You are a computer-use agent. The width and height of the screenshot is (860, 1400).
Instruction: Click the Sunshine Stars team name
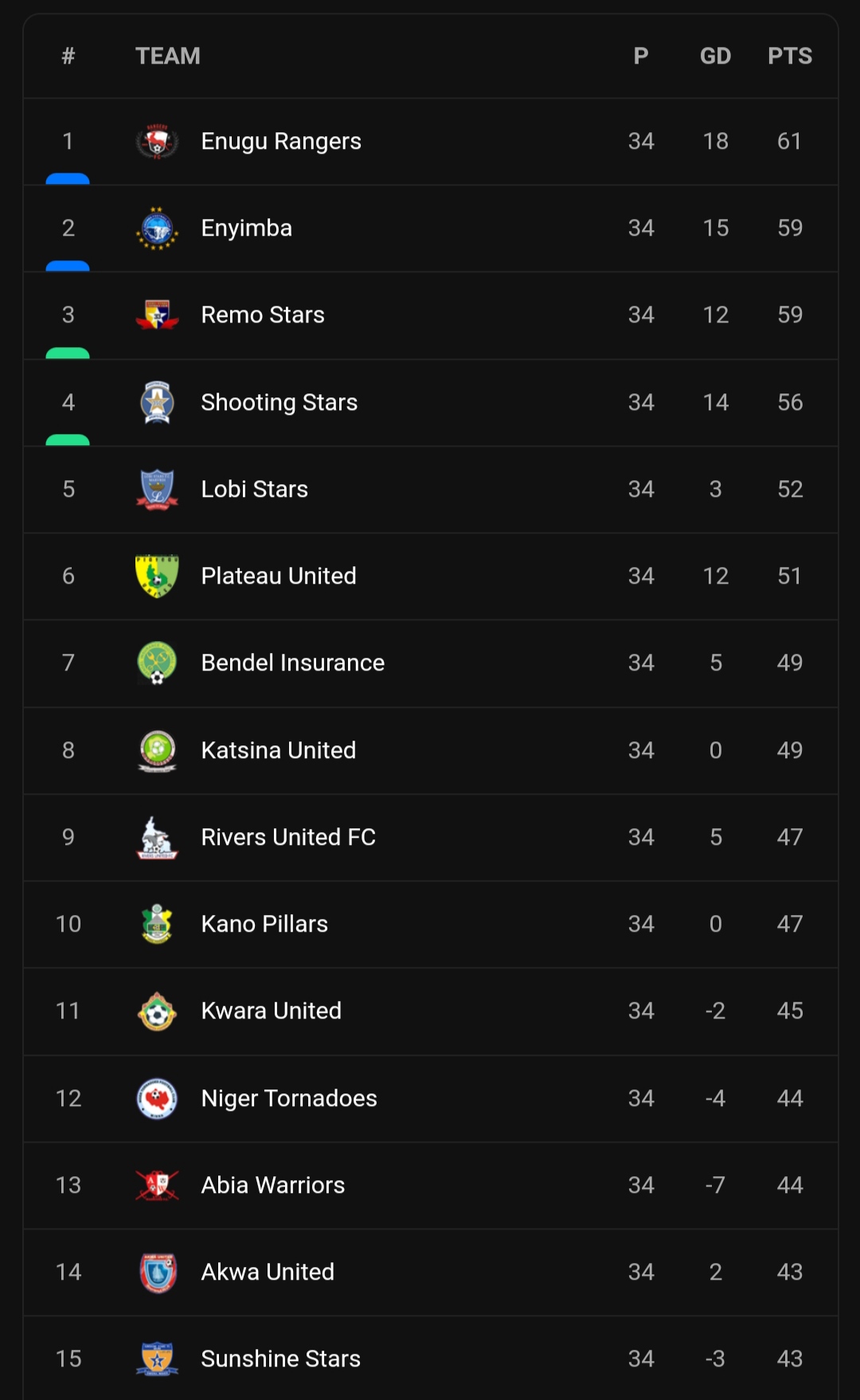pos(280,1359)
